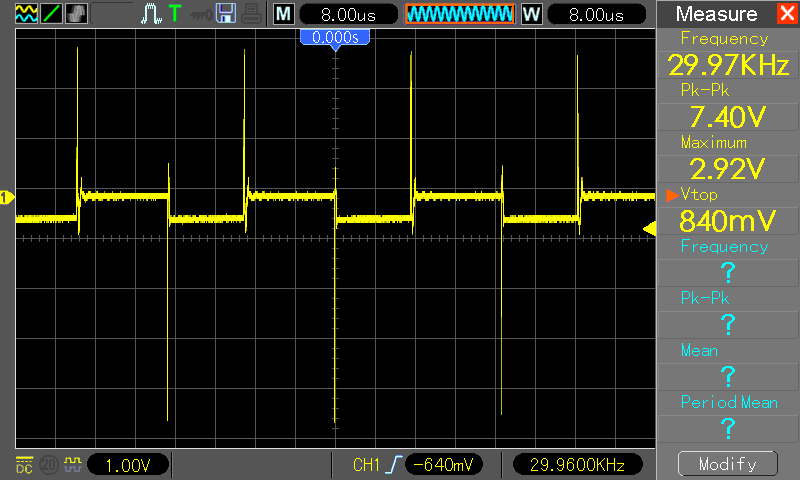Screen dimensions: 800x480
Task: Click the DC coupling icon
Action: coord(24,464)
